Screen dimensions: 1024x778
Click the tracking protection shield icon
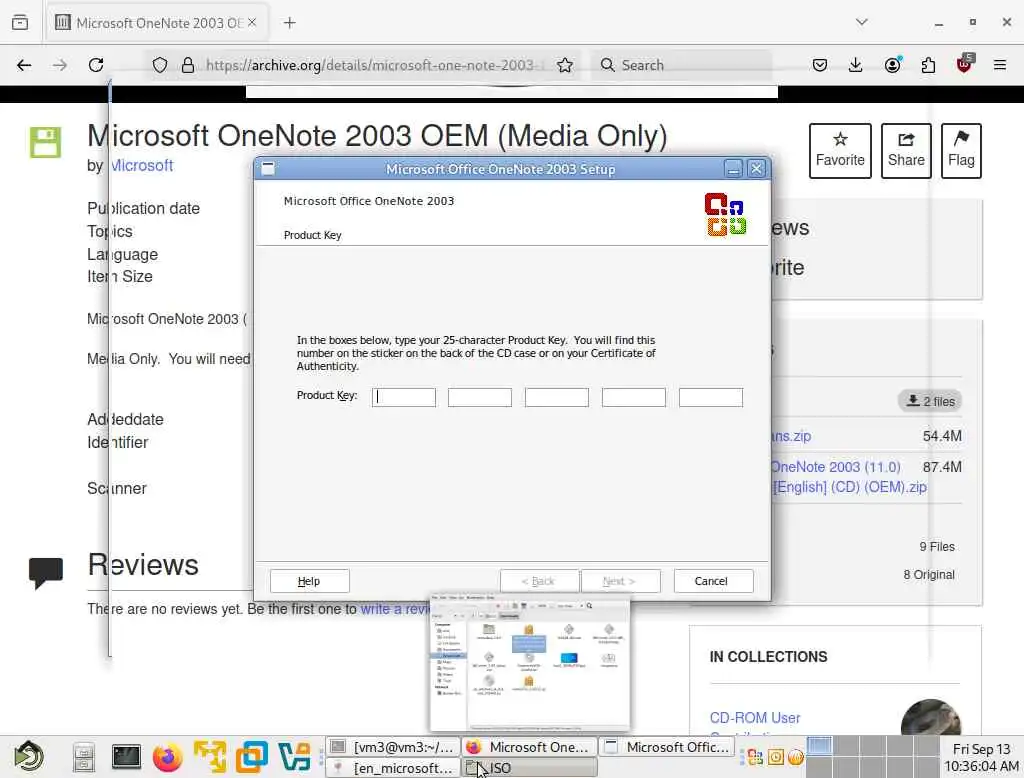click(x=160, y=65)
